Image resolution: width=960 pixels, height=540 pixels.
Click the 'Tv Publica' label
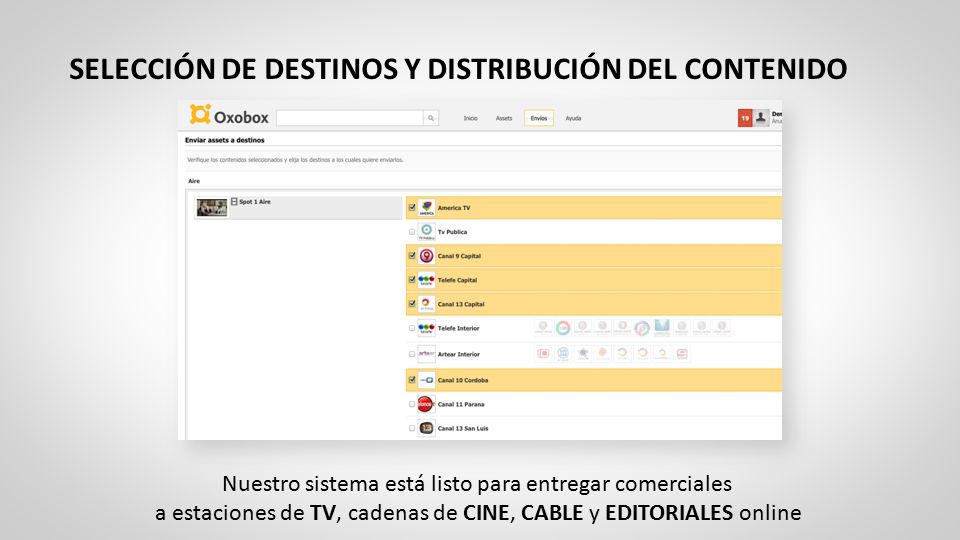click(452, 232)
